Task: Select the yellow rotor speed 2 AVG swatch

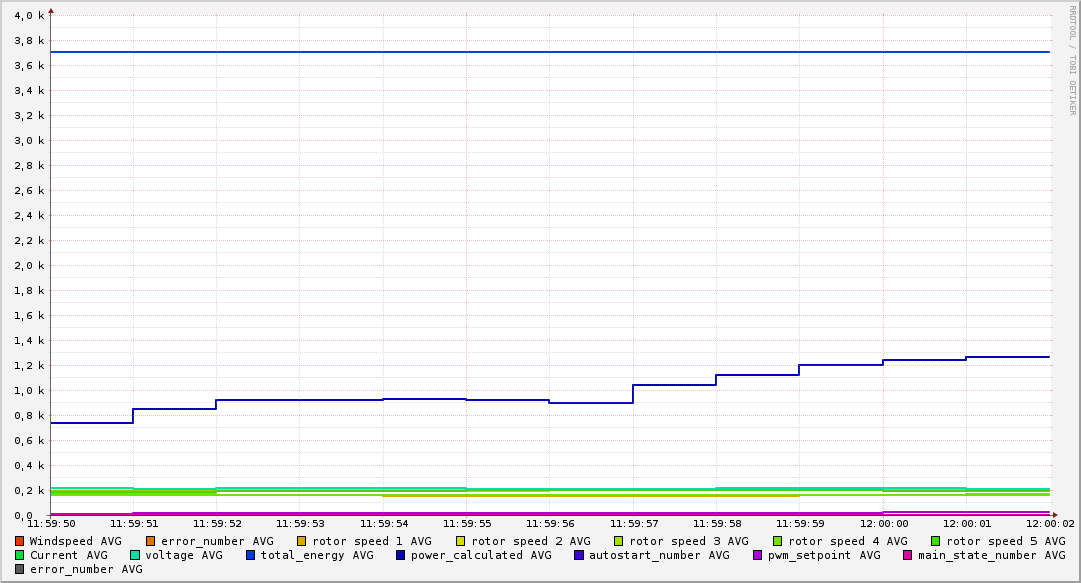Action: (461, 542)
